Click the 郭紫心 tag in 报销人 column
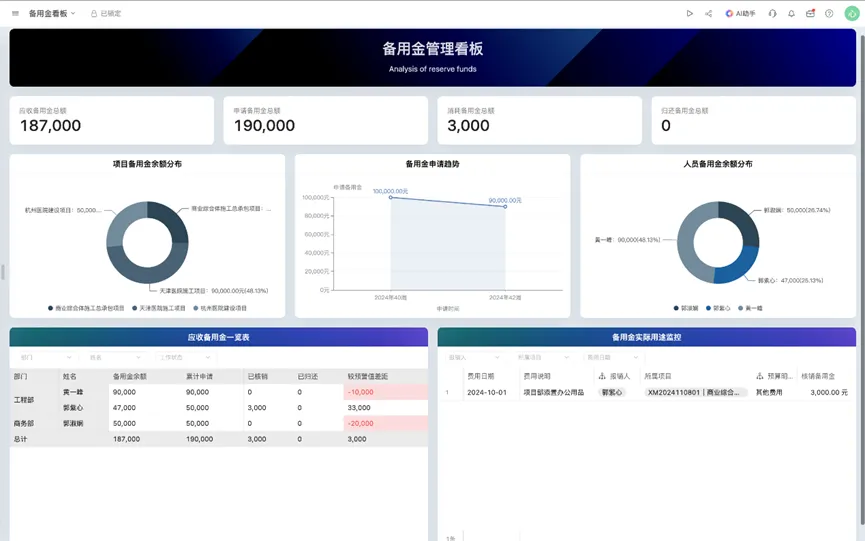This screenshot has width=865, height=541. point(612,392)
